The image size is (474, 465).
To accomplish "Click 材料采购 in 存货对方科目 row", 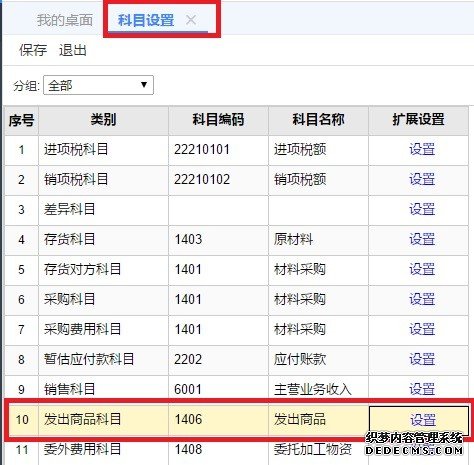I will coord(318,270).
